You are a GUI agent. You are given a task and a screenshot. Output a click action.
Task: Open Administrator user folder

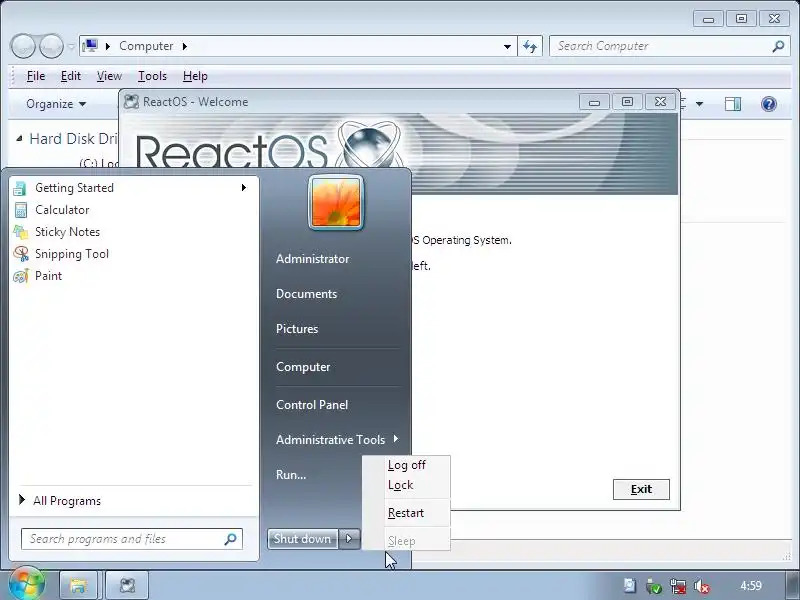pyautogui.click(x=313, y=259)
